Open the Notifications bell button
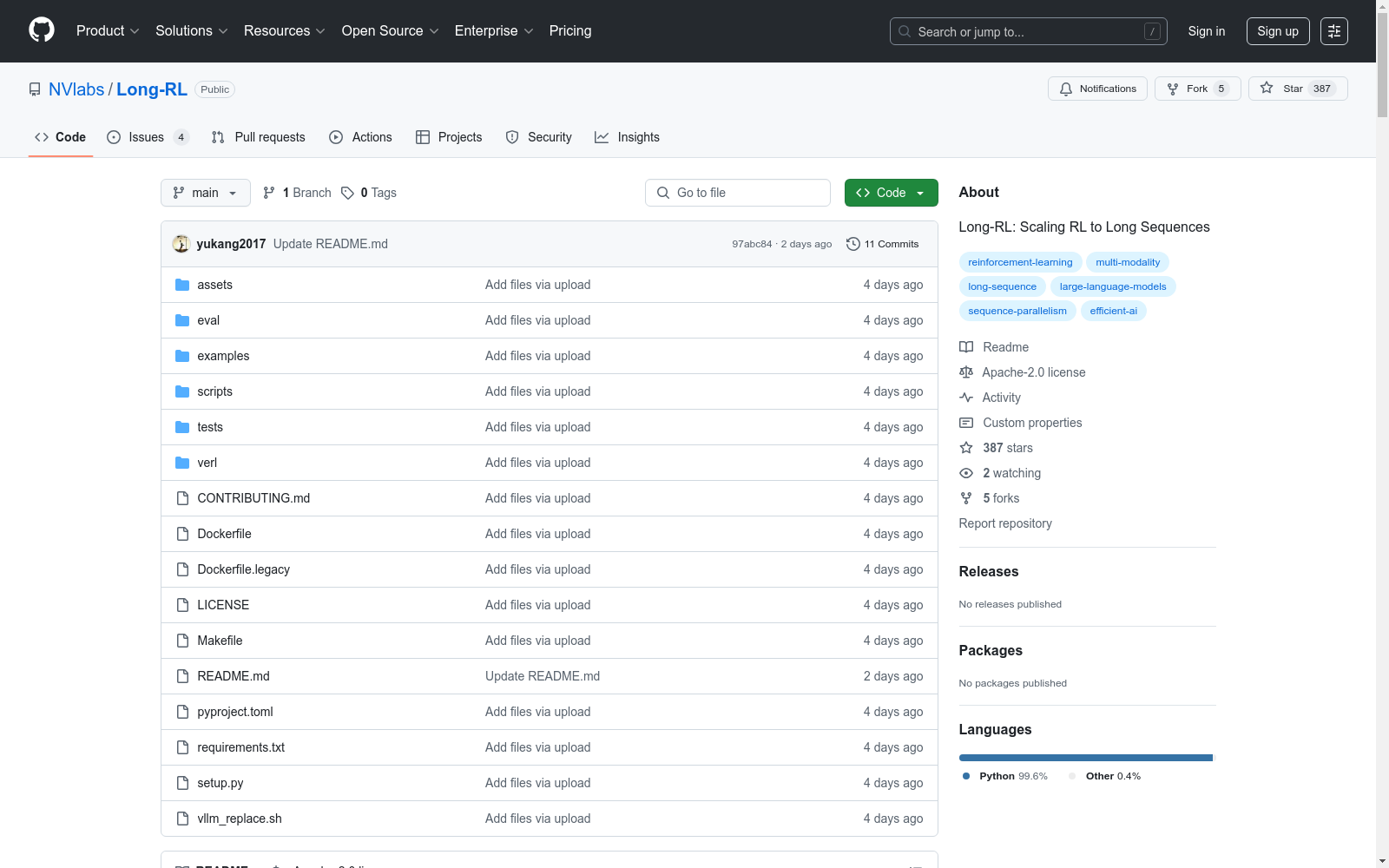The height and width of the screenshot is (868, 1389). tap(1098, 89)
